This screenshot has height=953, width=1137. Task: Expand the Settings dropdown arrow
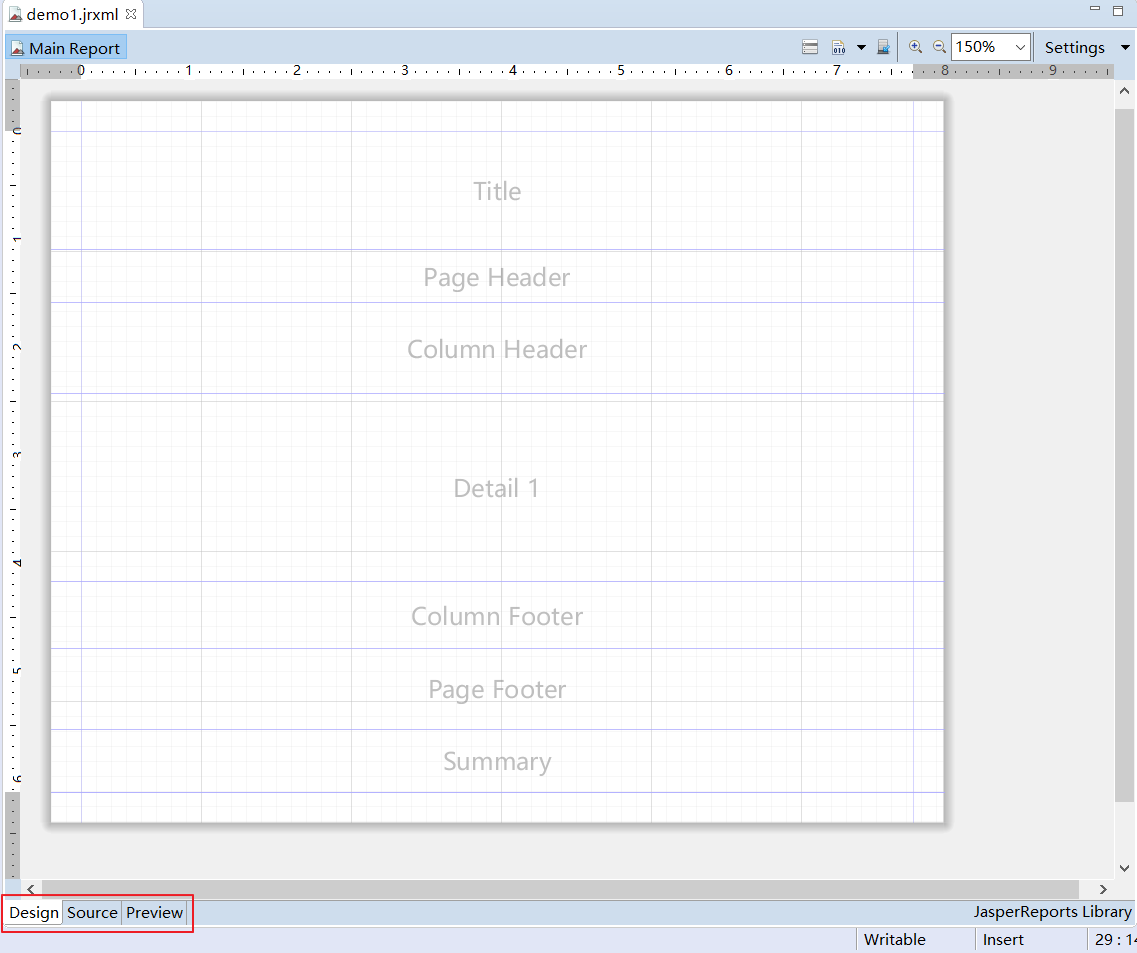coord(1125,47)
